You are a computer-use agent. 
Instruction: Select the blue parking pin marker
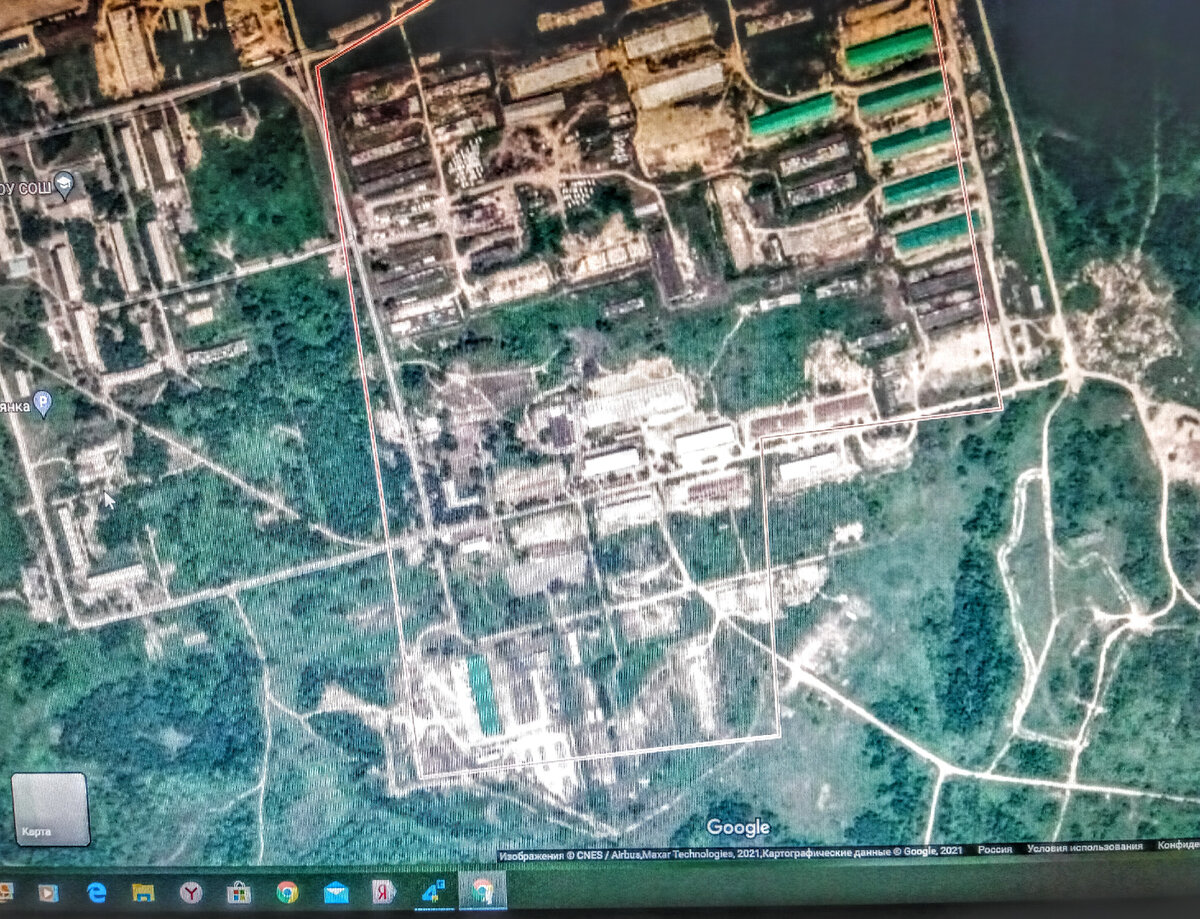(42, 404)
